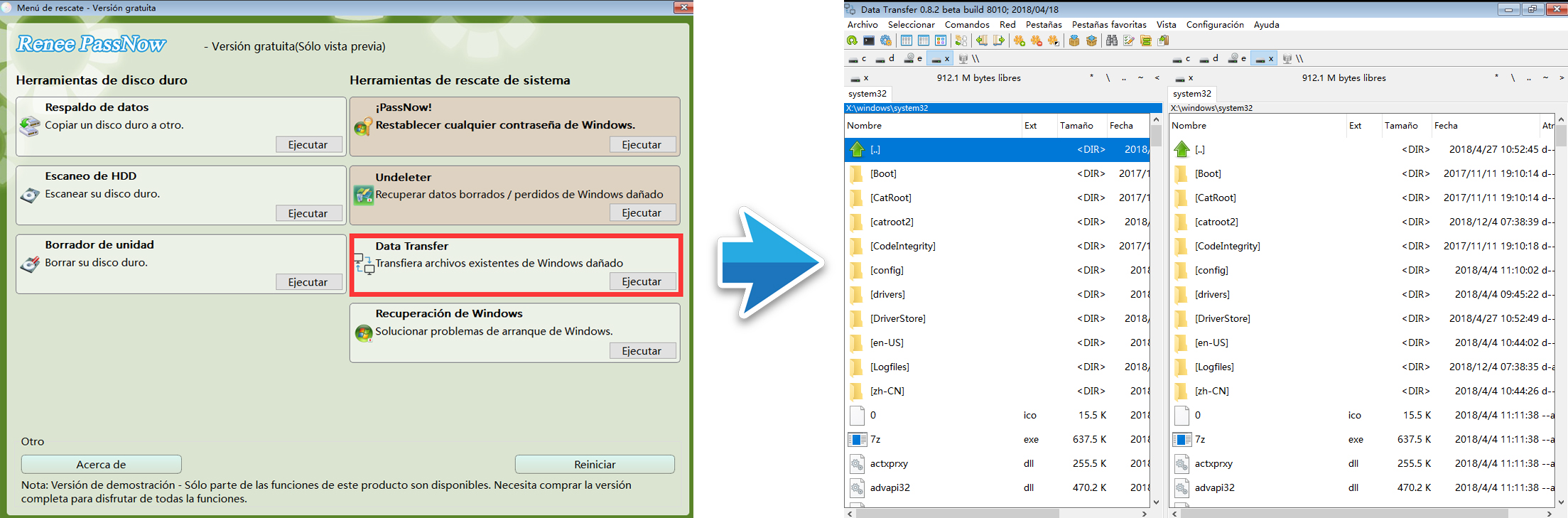Select drive d in right panel
1568x518 pixels.
coord(1209,59)
